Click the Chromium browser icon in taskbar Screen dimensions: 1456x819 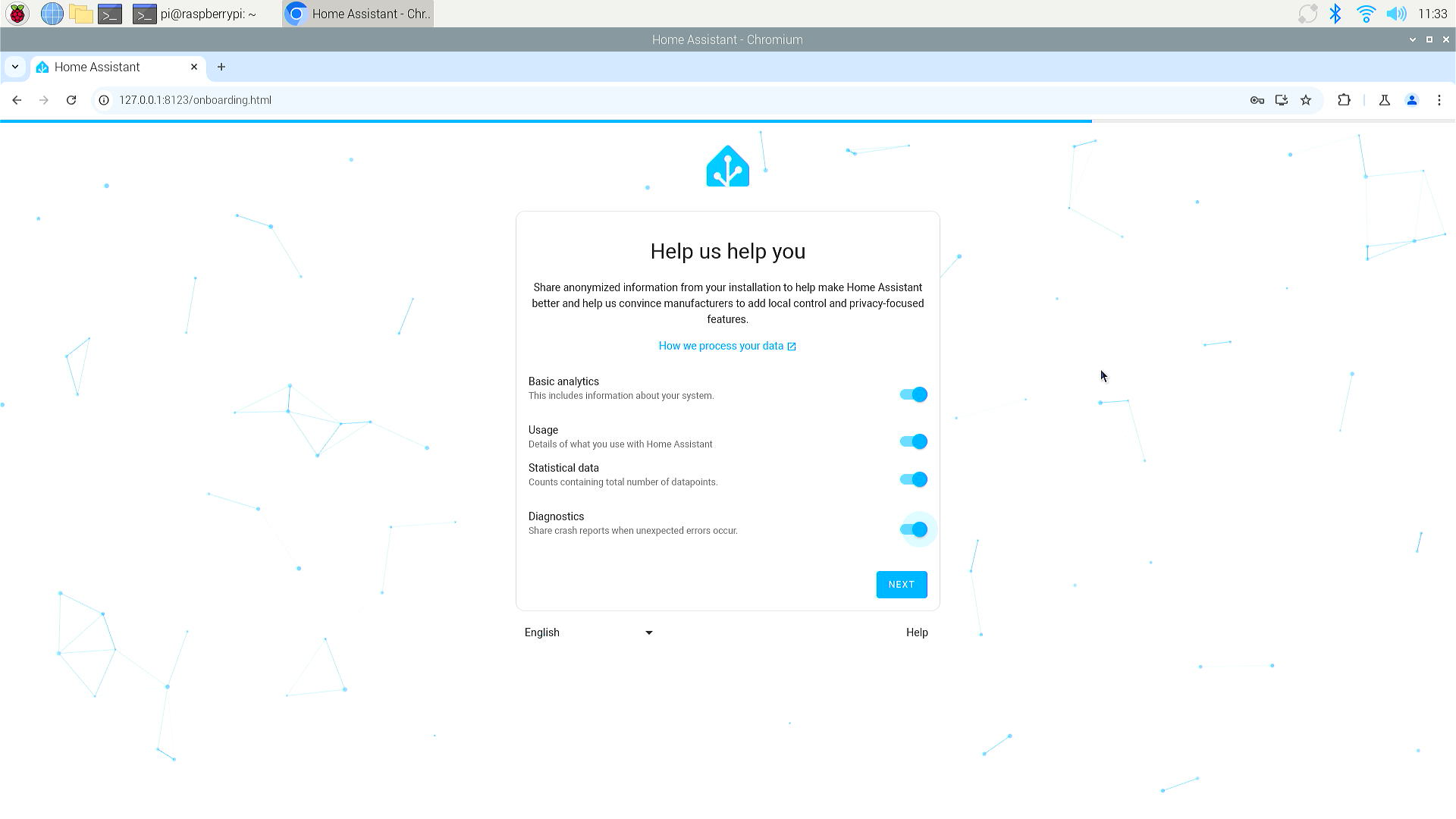click(296, 13)
